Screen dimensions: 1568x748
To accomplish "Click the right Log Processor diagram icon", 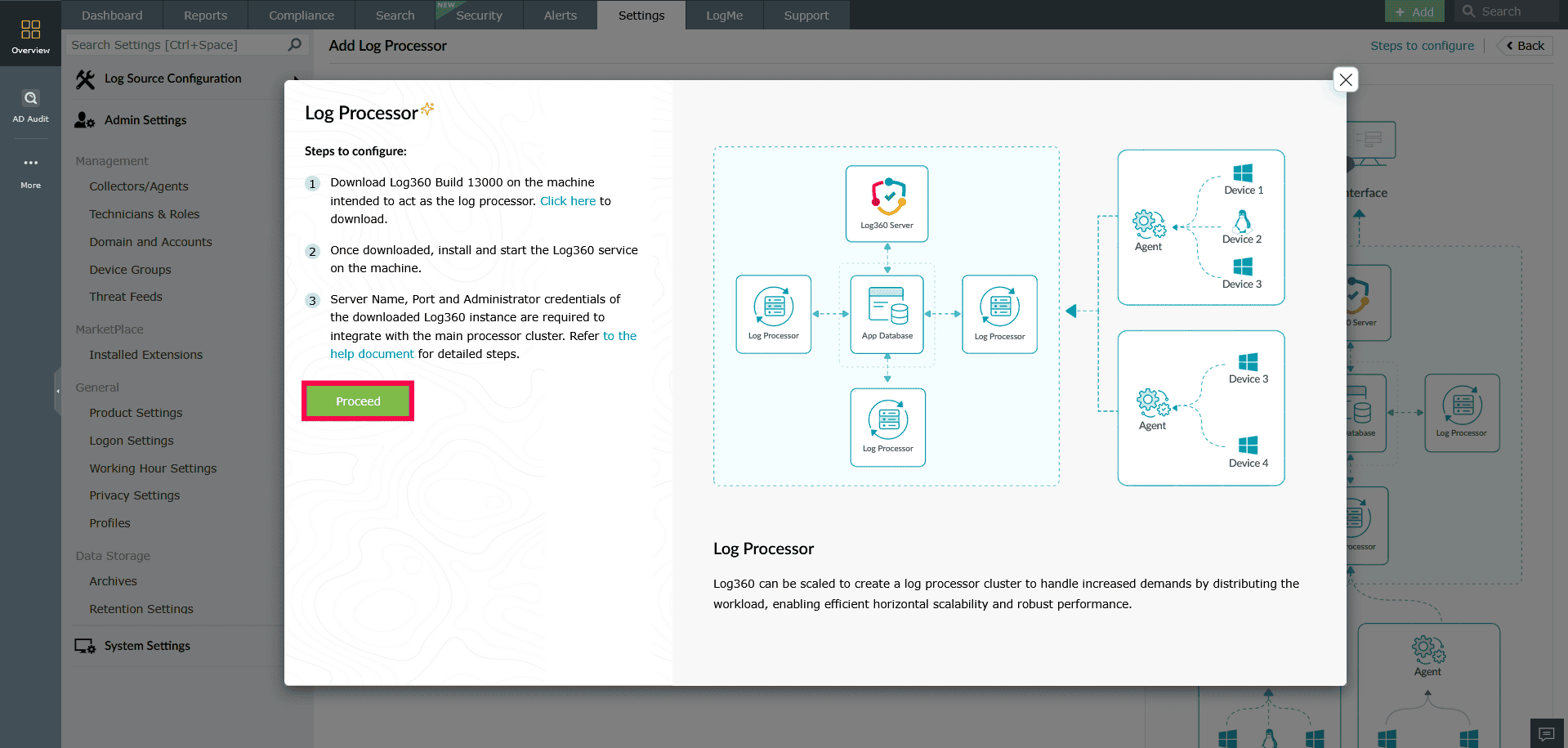I will click(1000, 307).
